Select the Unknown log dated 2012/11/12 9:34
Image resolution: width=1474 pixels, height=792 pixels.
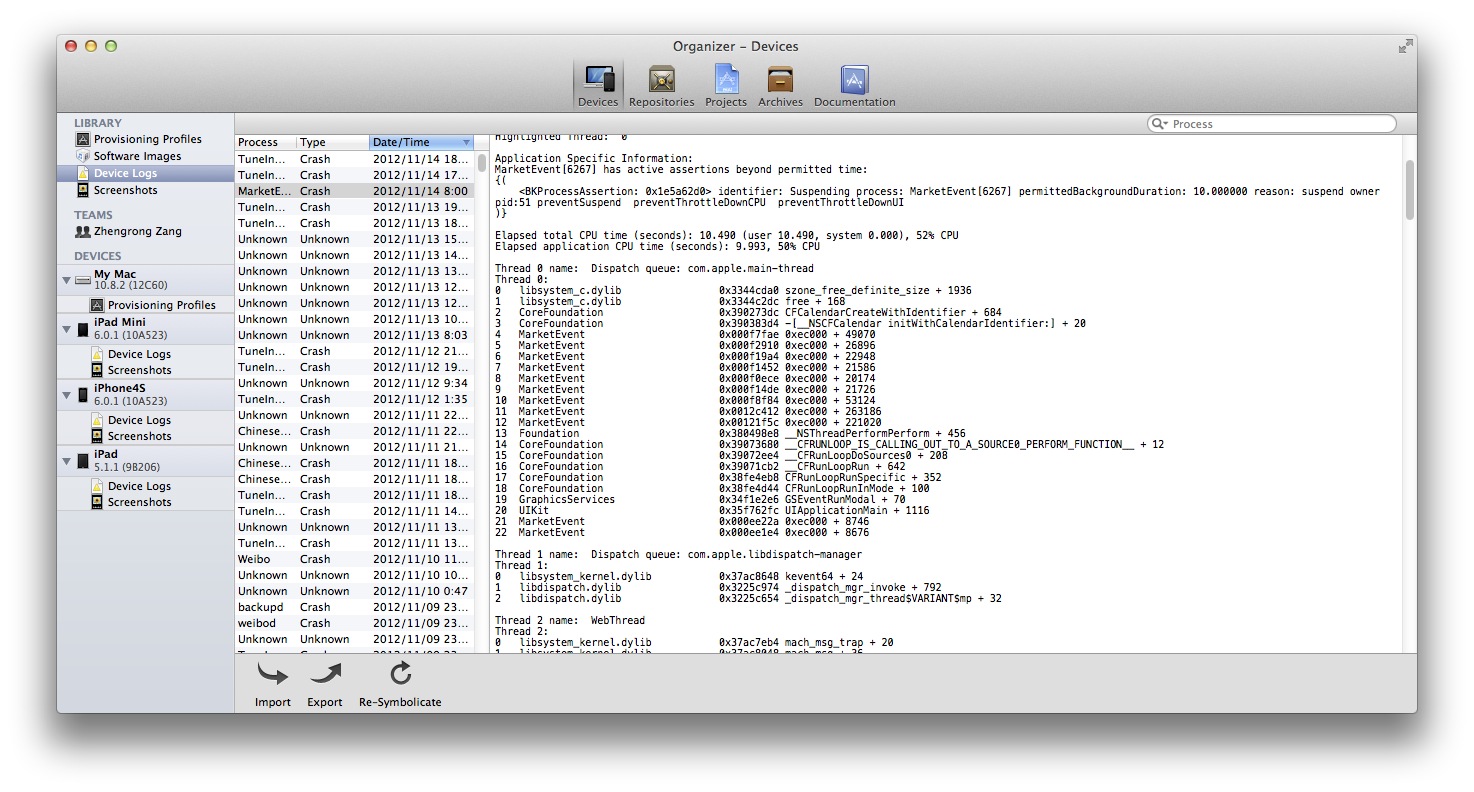(x=355, y=383)
